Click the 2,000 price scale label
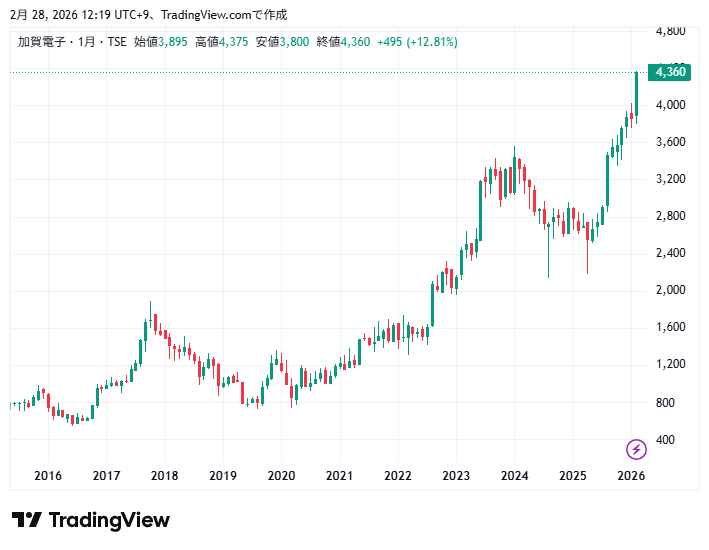Image resolution: width=709 pixels, height=550 pixels. (x=670, y=290)
